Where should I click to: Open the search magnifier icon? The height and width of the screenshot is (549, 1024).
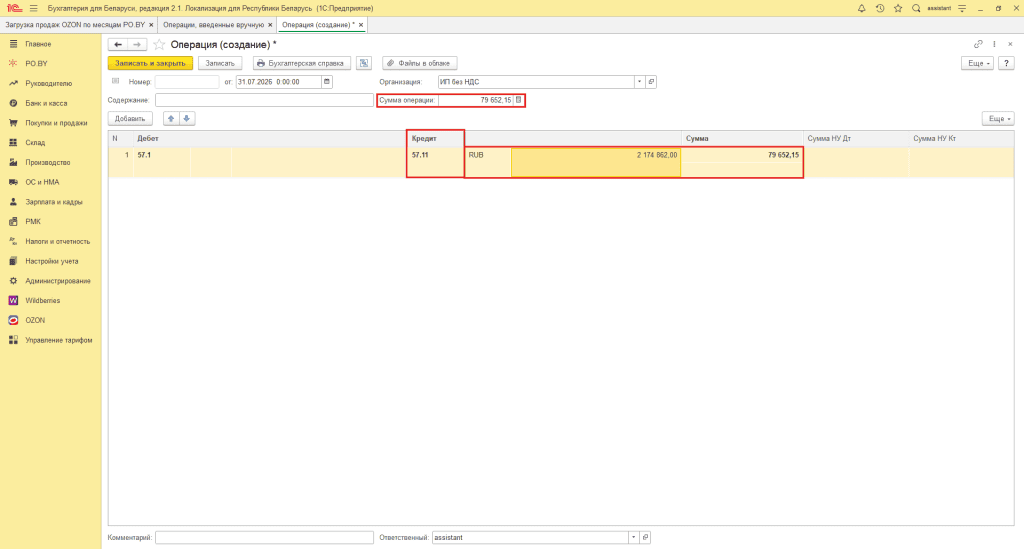tap(916, 8)
